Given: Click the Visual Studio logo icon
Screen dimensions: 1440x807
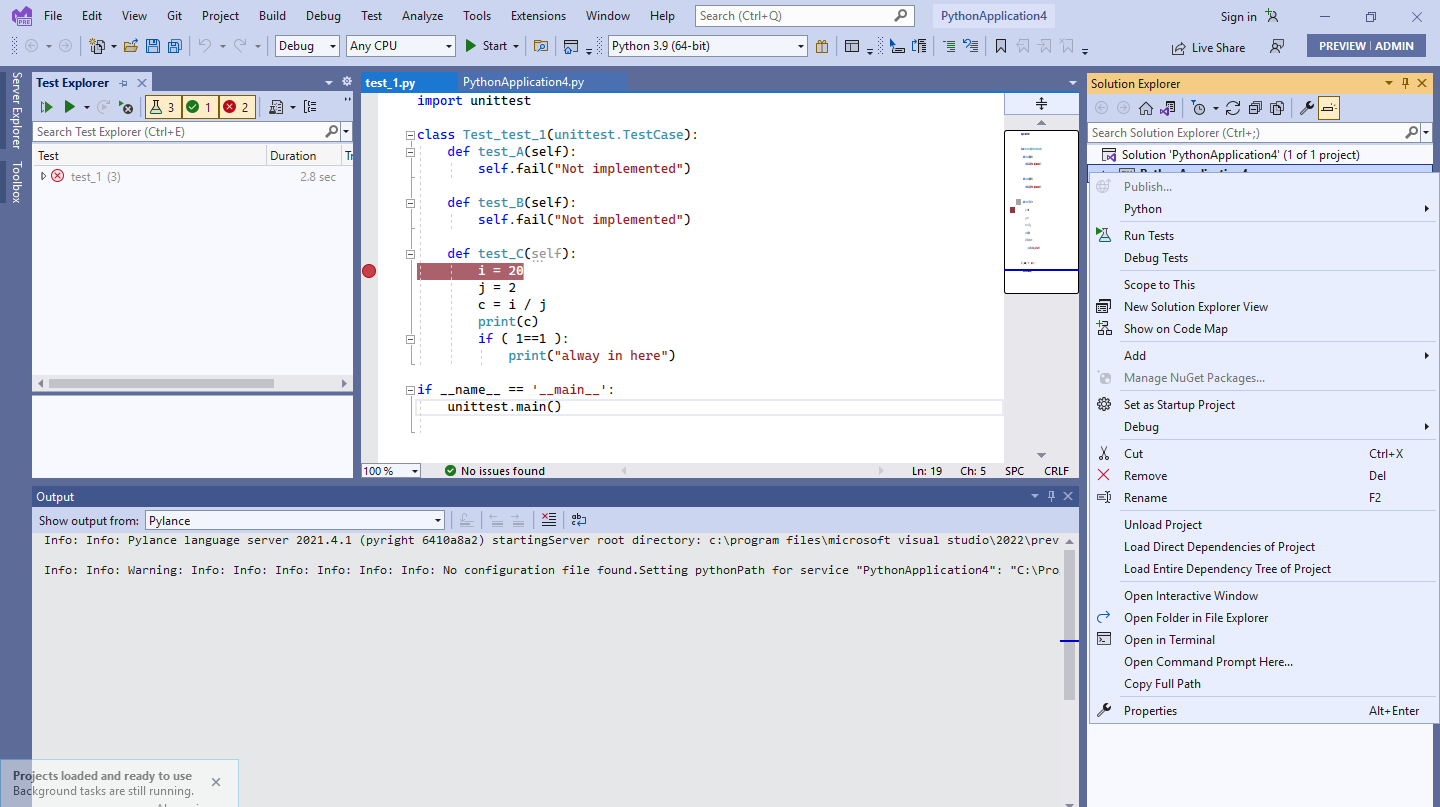Looking at the screenshot, I should pyautogui.click(x=21, y=16).
